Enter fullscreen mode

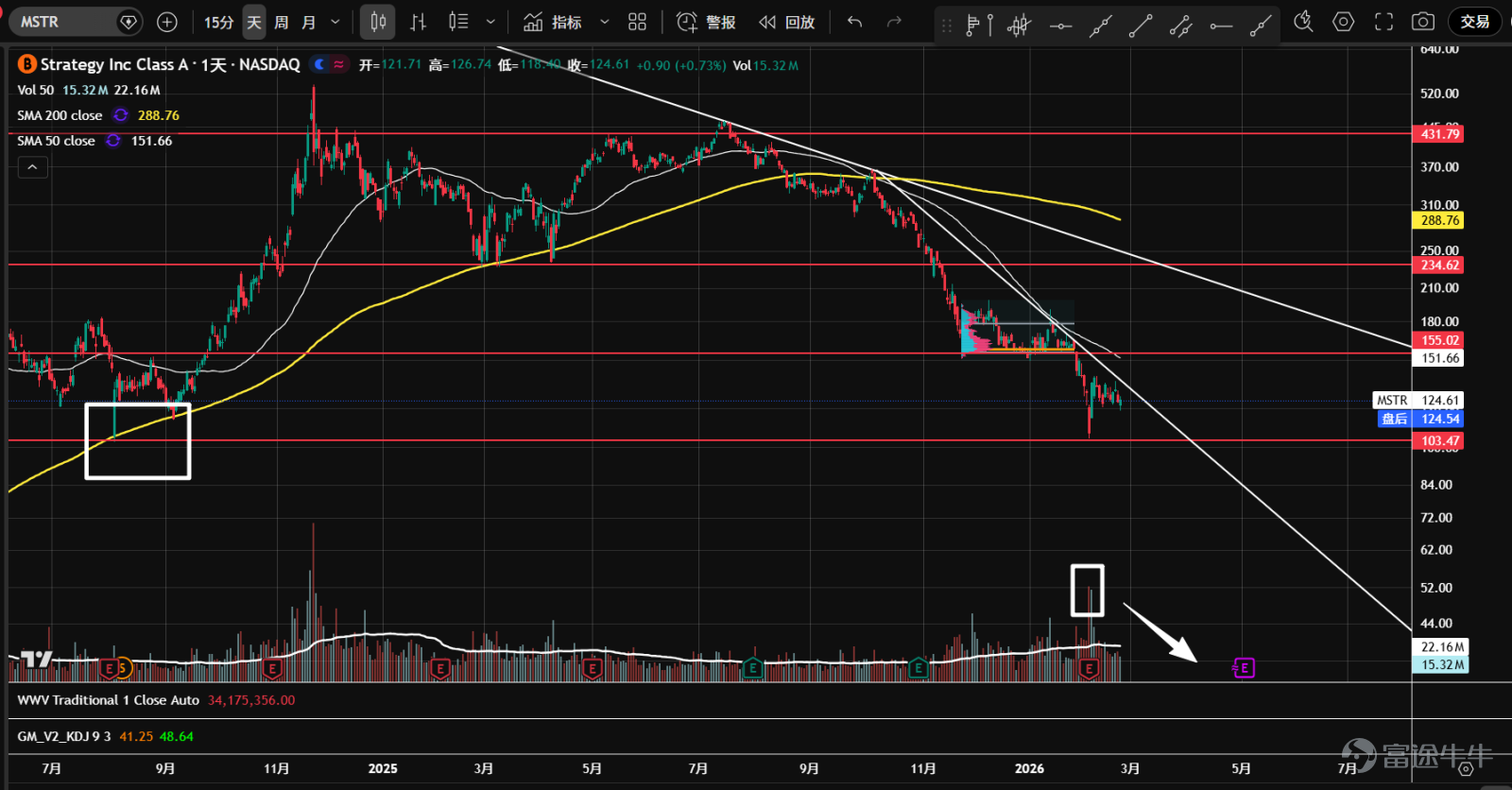(1383, 22)
